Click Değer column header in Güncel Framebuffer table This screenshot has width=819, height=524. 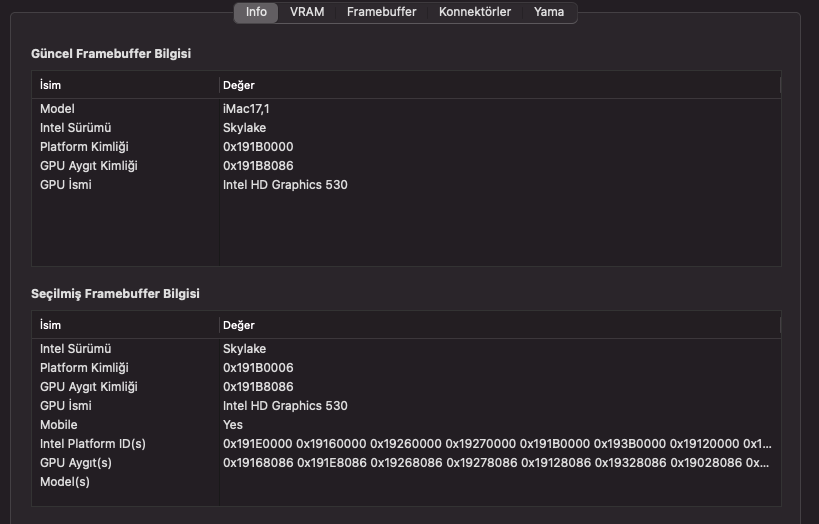[x=500, y=85]
